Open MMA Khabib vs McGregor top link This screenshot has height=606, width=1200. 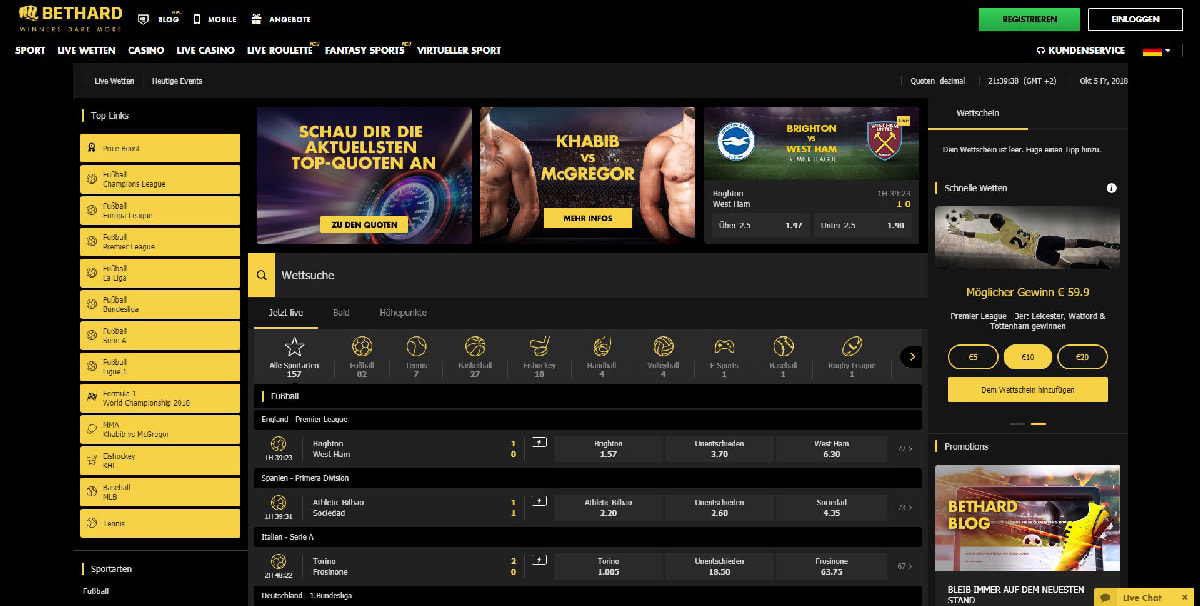(160, 429)
